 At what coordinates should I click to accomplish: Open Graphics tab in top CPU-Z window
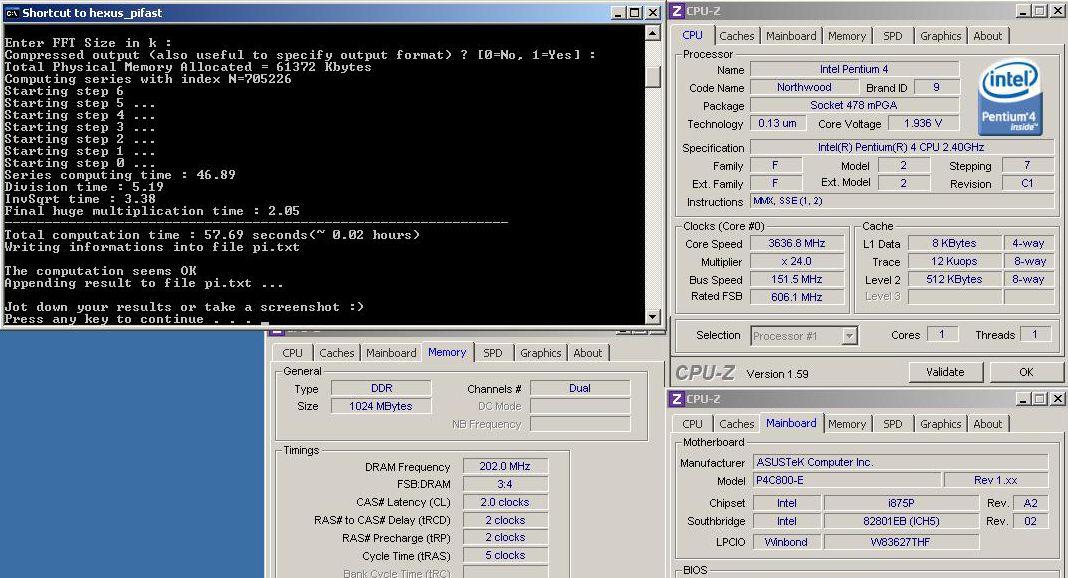click(941, 36)
